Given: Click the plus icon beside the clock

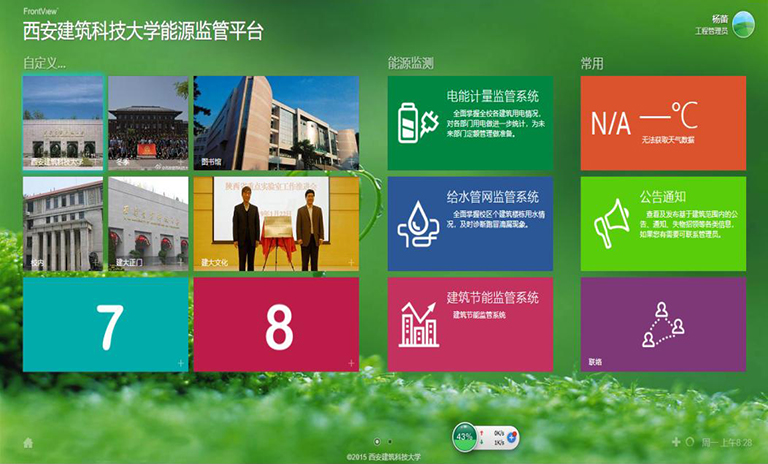Looking at the screenshot, I should (x=676, y=442).
